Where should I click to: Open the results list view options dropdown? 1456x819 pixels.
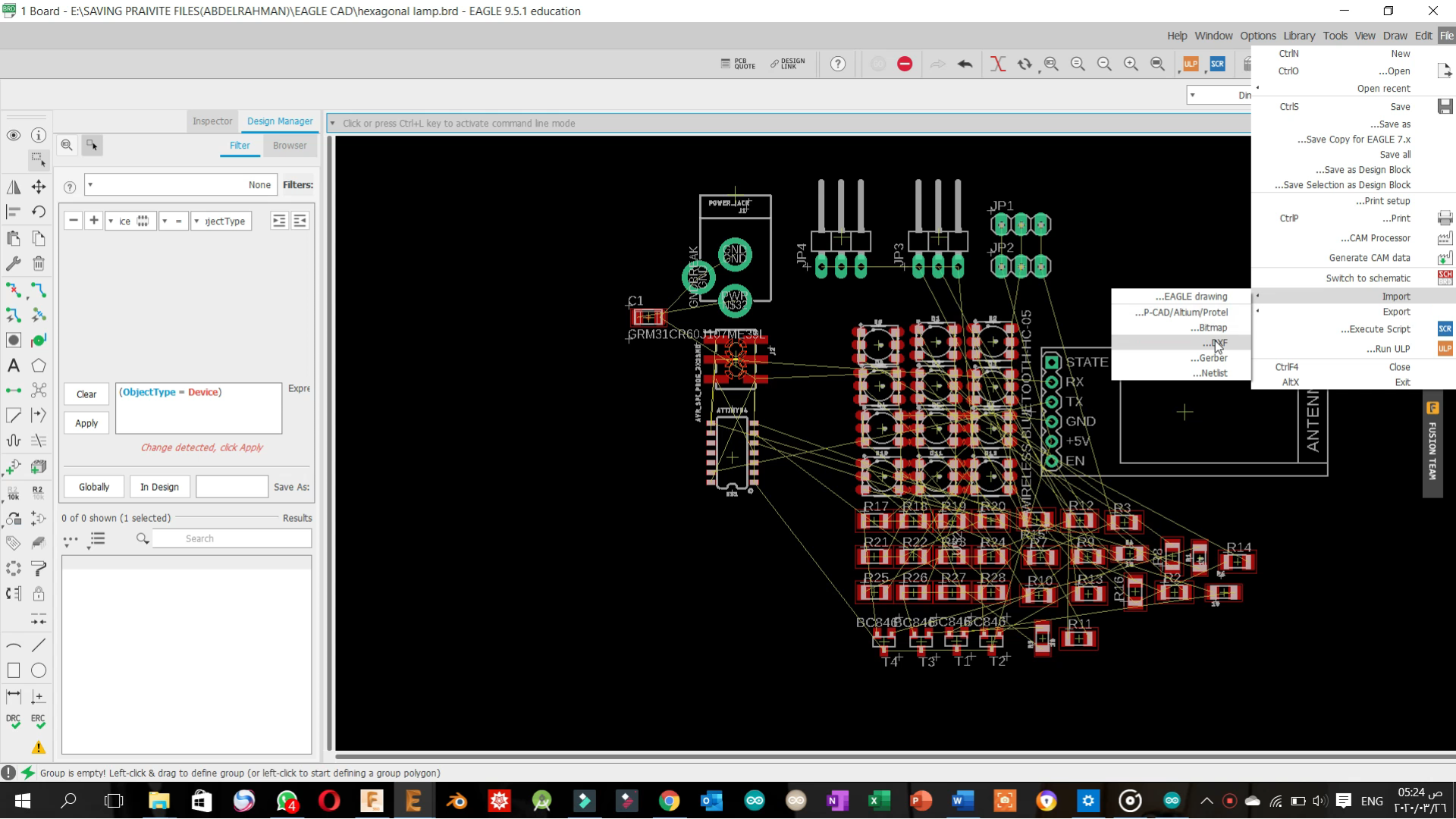97,540
